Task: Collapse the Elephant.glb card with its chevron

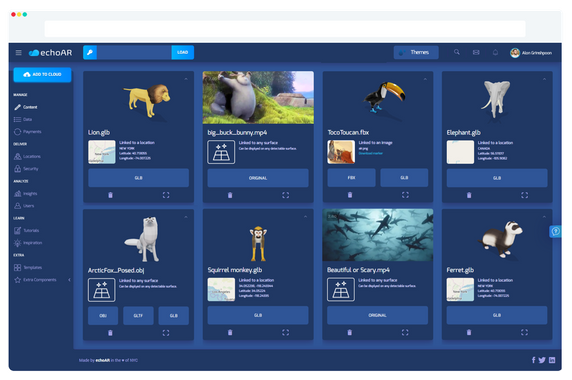Action: 544,79
